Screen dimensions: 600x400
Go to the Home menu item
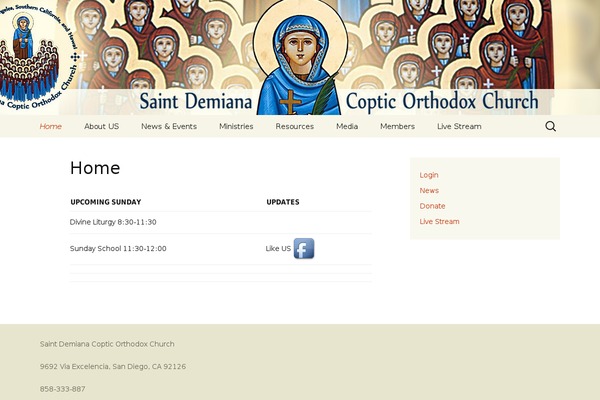pyautogui.click(x=51, y=126)
